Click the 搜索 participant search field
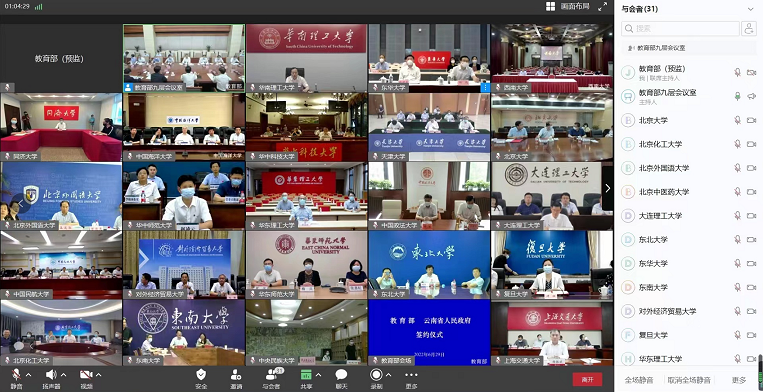 pos(680,29)
